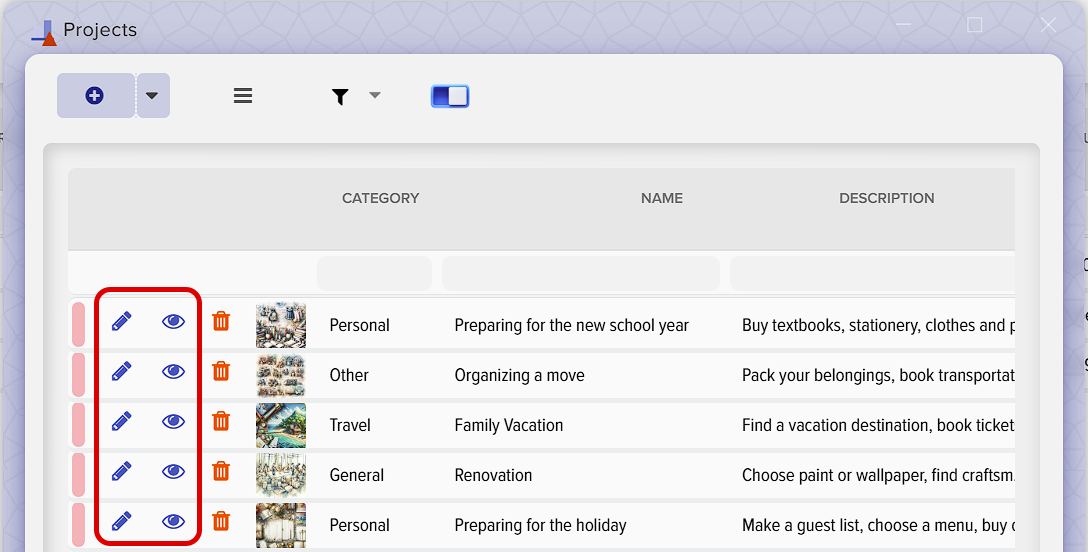
Task: Open thumbnail of 'Preparing for the holiday'
Action: pyautogui.click(x=281, y=525)
